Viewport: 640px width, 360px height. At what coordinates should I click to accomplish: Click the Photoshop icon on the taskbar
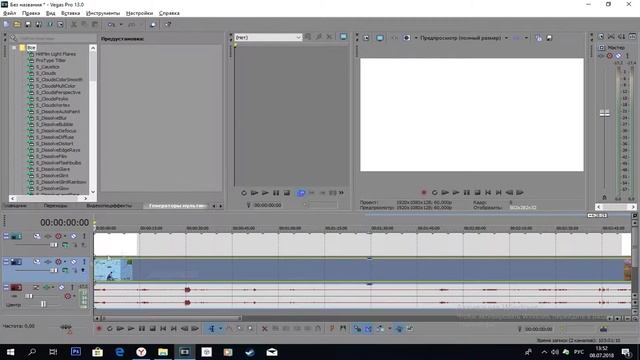pos(76,352)
